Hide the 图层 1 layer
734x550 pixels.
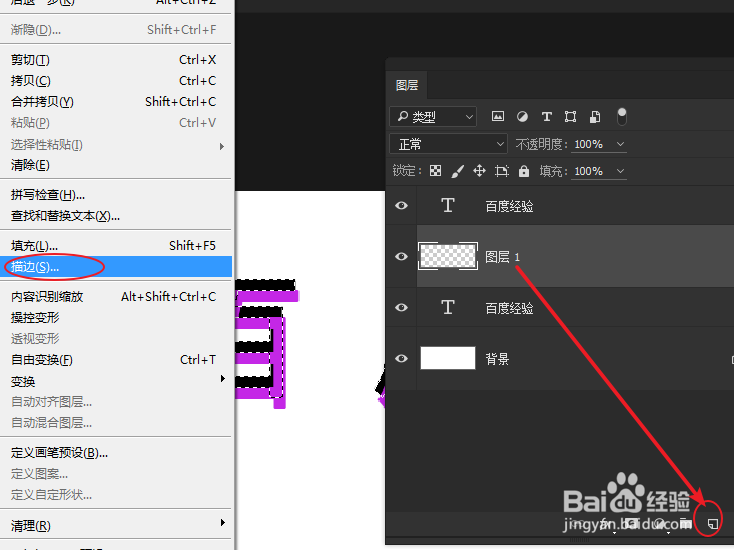click(401, 257)
